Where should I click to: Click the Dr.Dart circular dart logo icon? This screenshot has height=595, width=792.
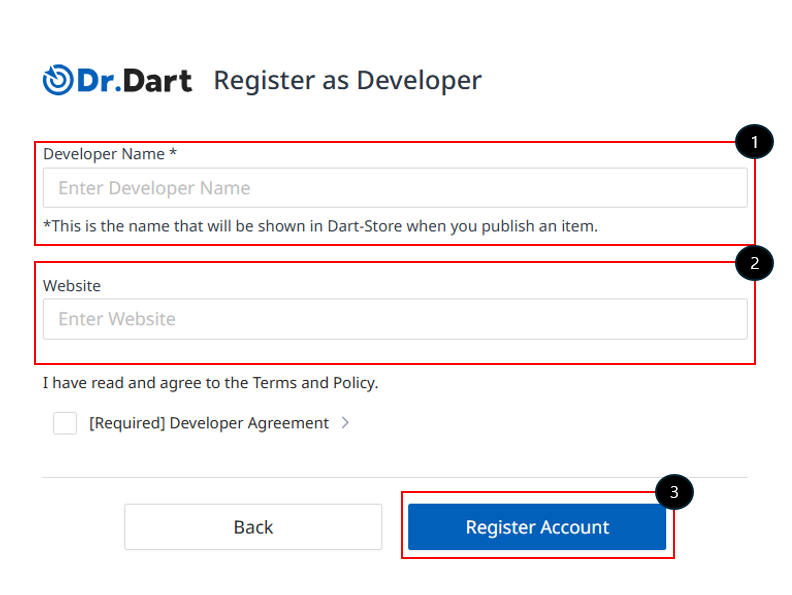coord(58,80)
